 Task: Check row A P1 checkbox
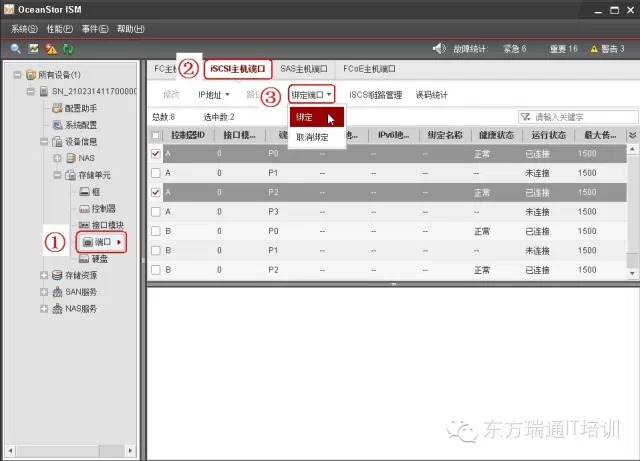click(156, 173)
